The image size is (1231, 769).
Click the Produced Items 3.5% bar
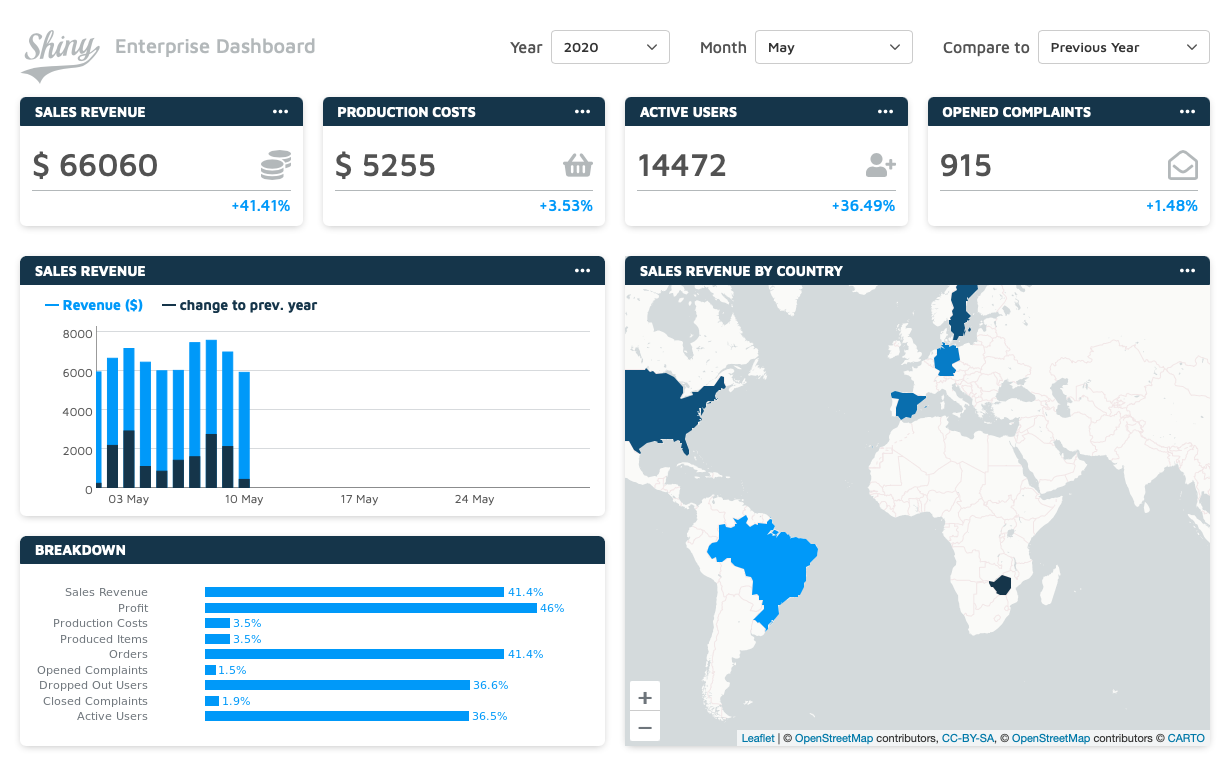coord(217,639)
